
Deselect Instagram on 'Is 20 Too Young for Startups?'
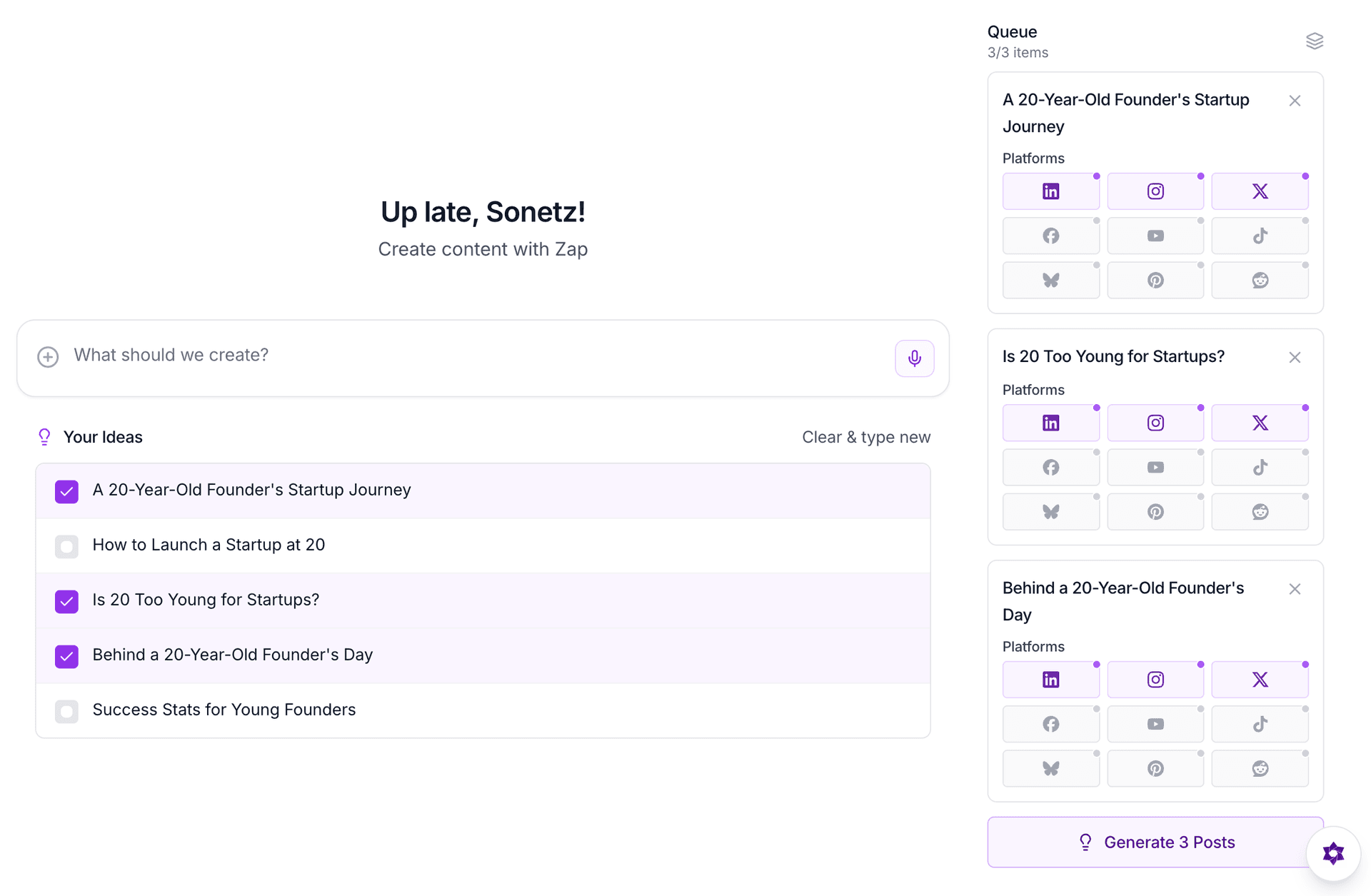pos(1155,422)
